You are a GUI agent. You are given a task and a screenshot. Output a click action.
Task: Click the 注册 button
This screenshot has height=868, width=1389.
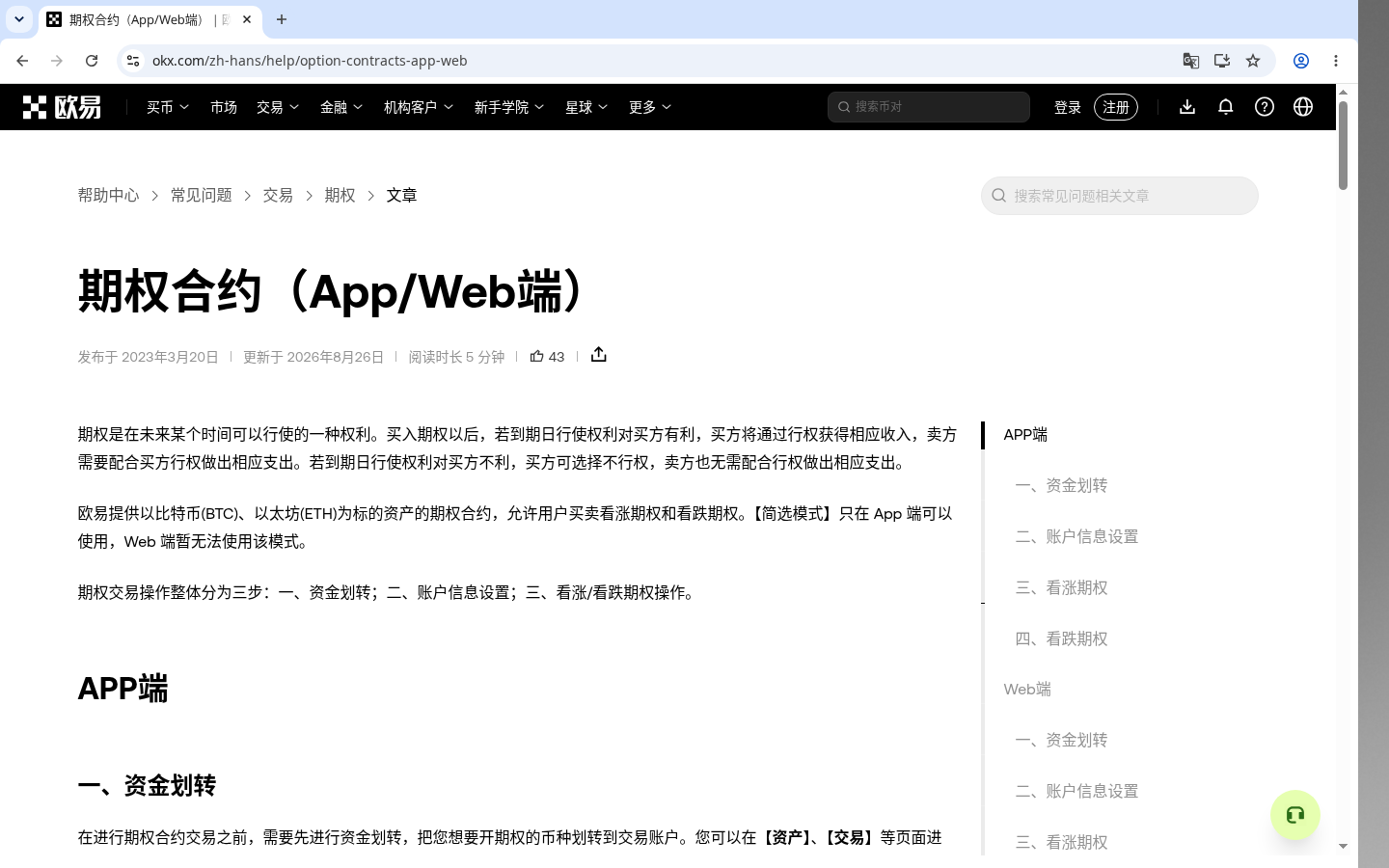pos(1116,107)
